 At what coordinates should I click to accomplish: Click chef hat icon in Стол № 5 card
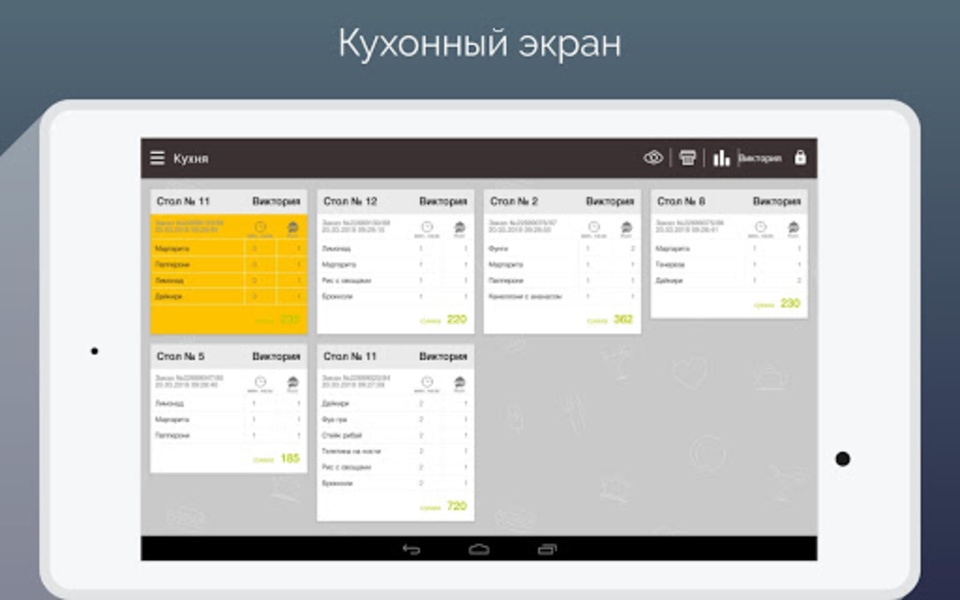pyautogui.click(x=293, y=384)
